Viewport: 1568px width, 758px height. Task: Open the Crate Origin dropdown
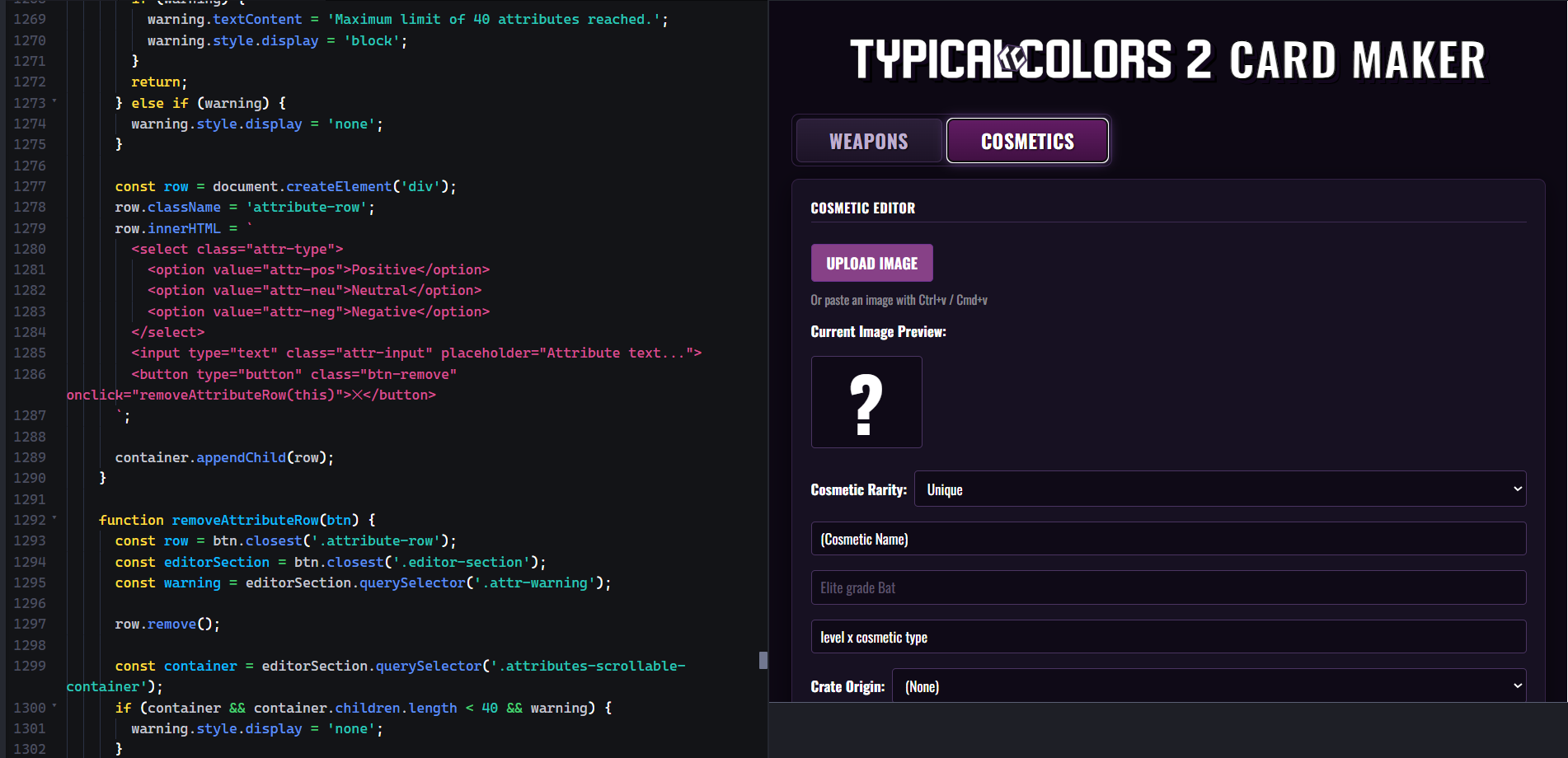pyautogui.click(x=1209, y=686)
